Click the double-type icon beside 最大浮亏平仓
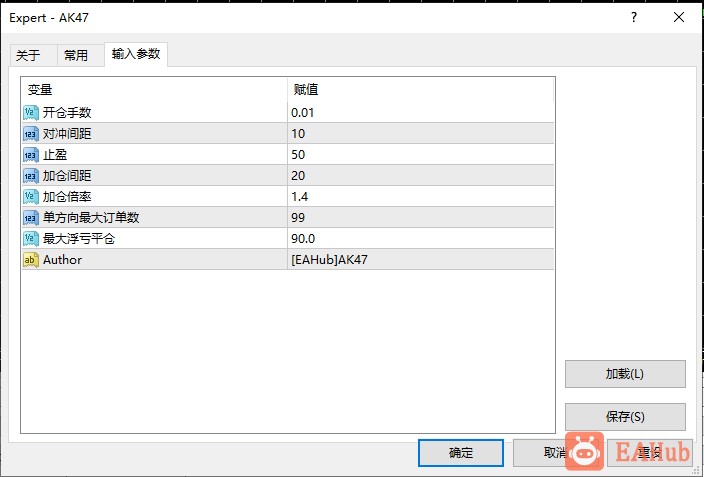The image size is (704, 477). click(x=31, y=238)
